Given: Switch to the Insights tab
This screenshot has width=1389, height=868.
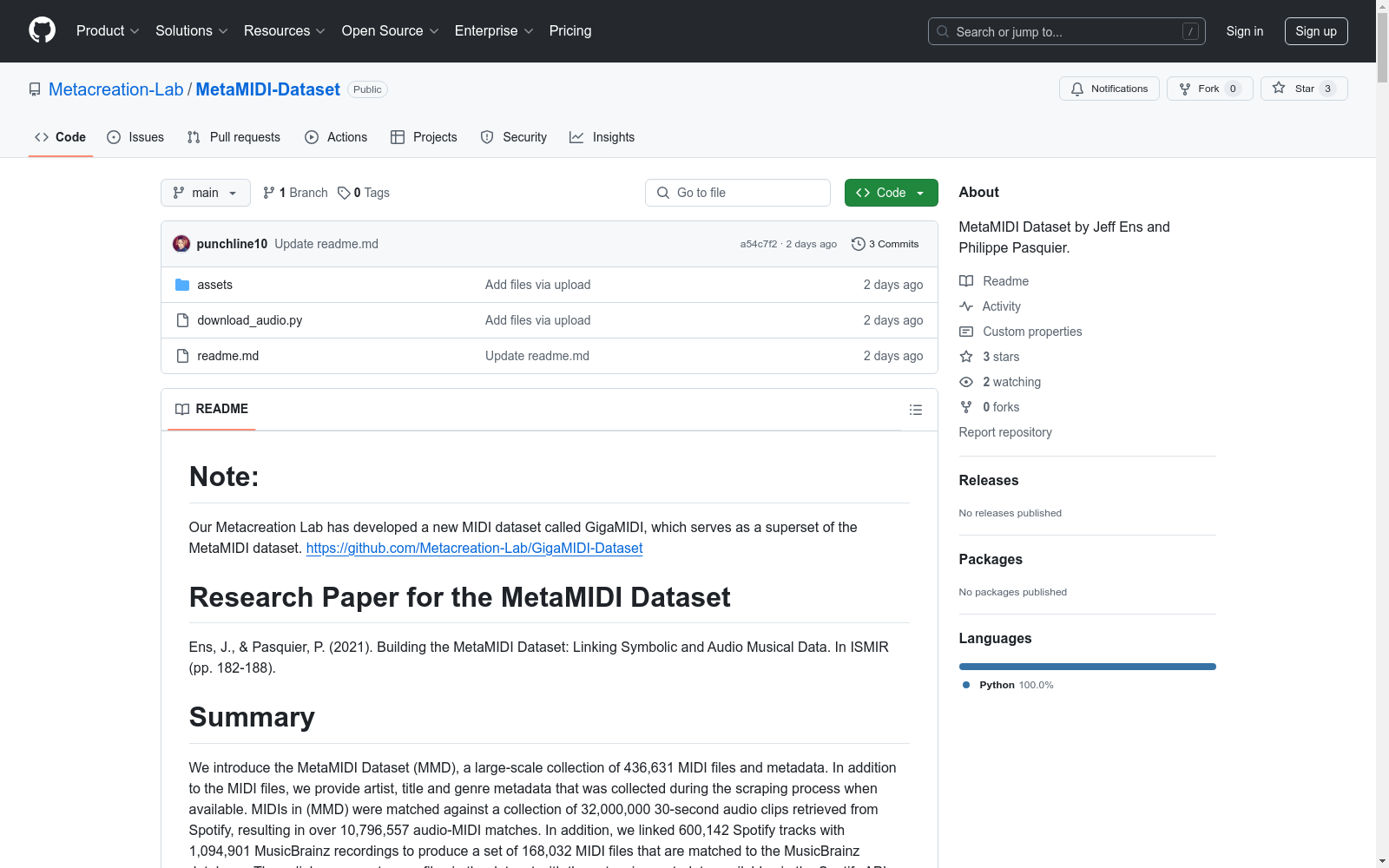Looking at the screenshot, I should pos(602,137).
